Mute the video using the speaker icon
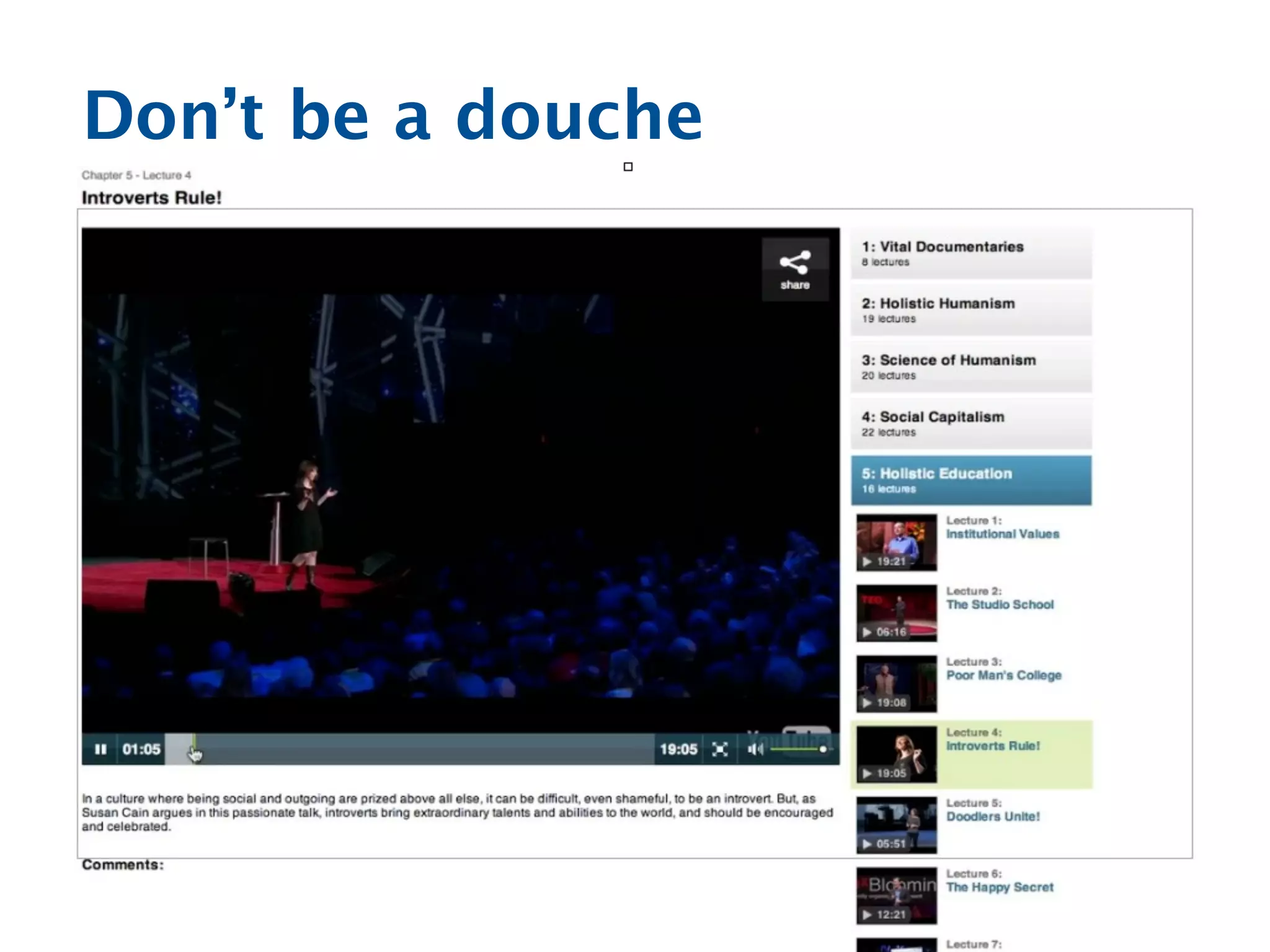 (755, 749)
